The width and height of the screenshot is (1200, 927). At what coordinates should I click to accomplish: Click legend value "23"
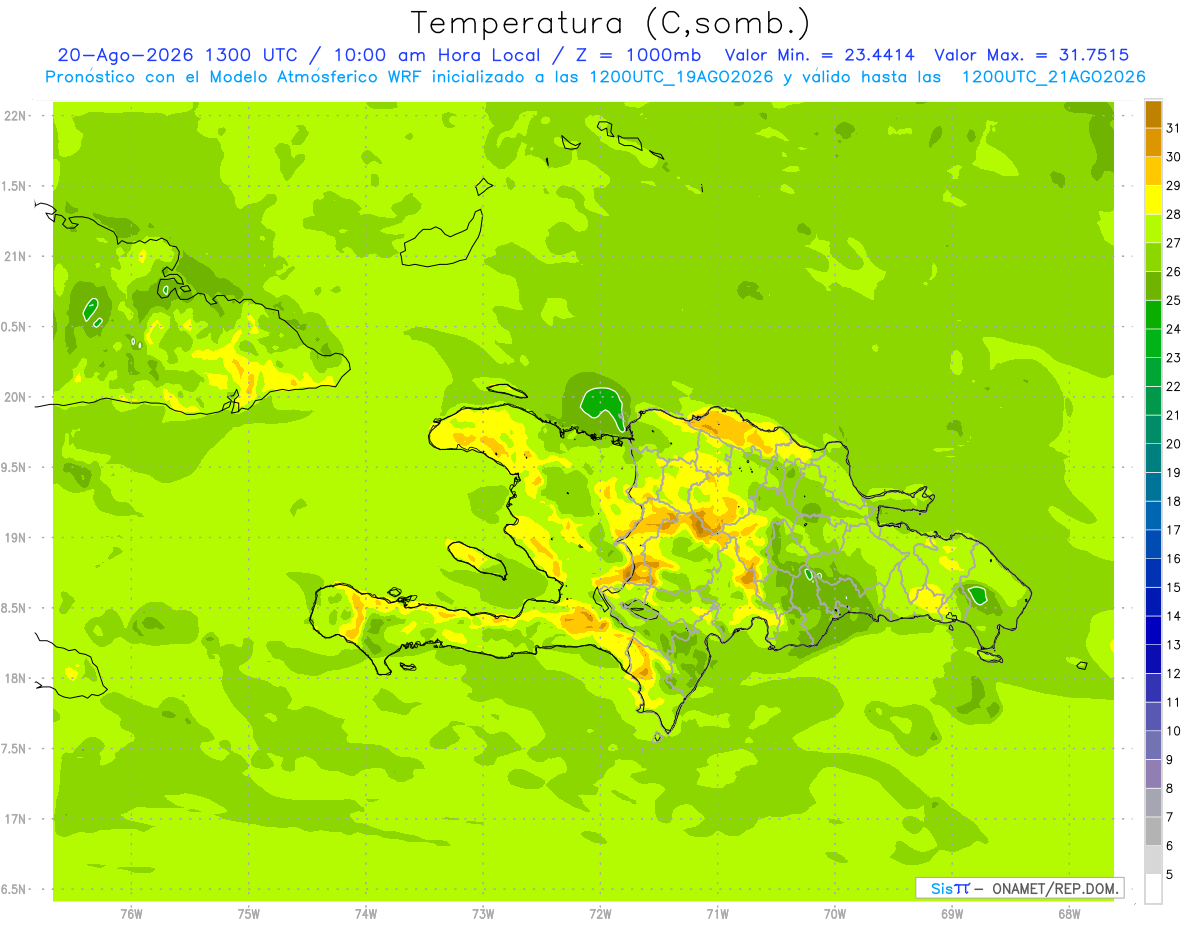tap(1174, 358)
